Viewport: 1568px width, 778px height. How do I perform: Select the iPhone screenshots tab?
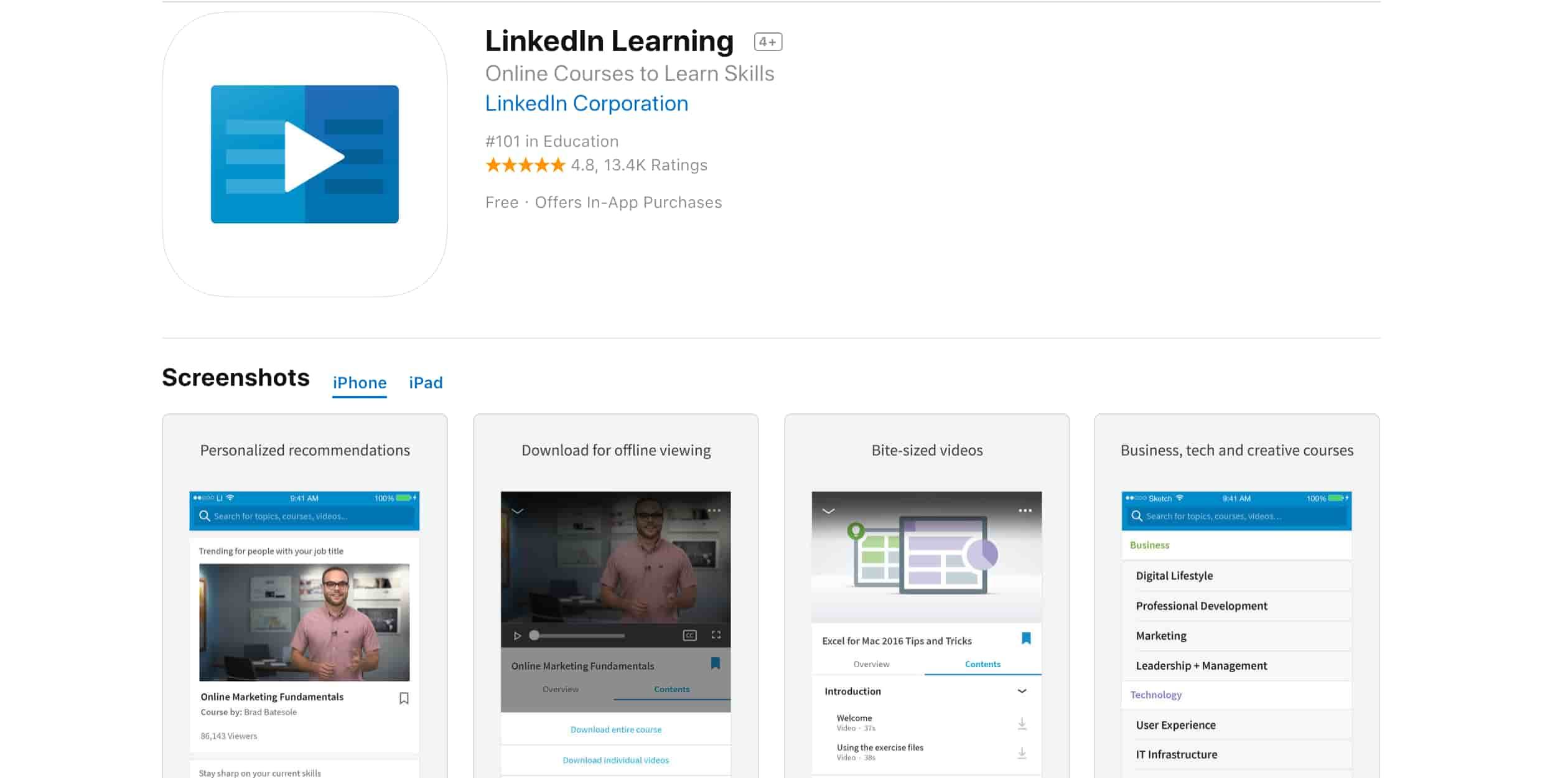[x=359, y=382]
